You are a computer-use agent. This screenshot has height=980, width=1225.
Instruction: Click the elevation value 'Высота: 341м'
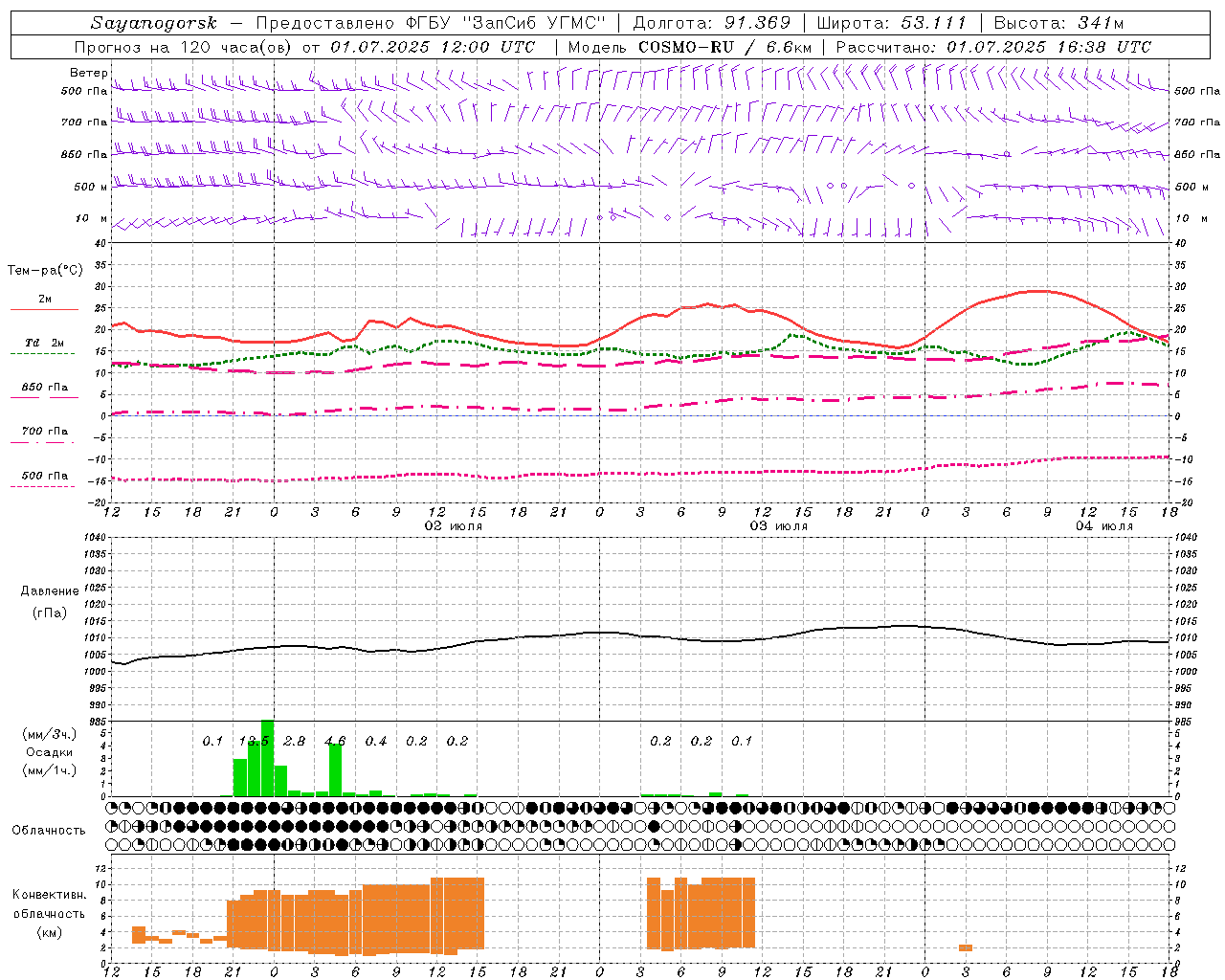click(x=1058, y=23)
